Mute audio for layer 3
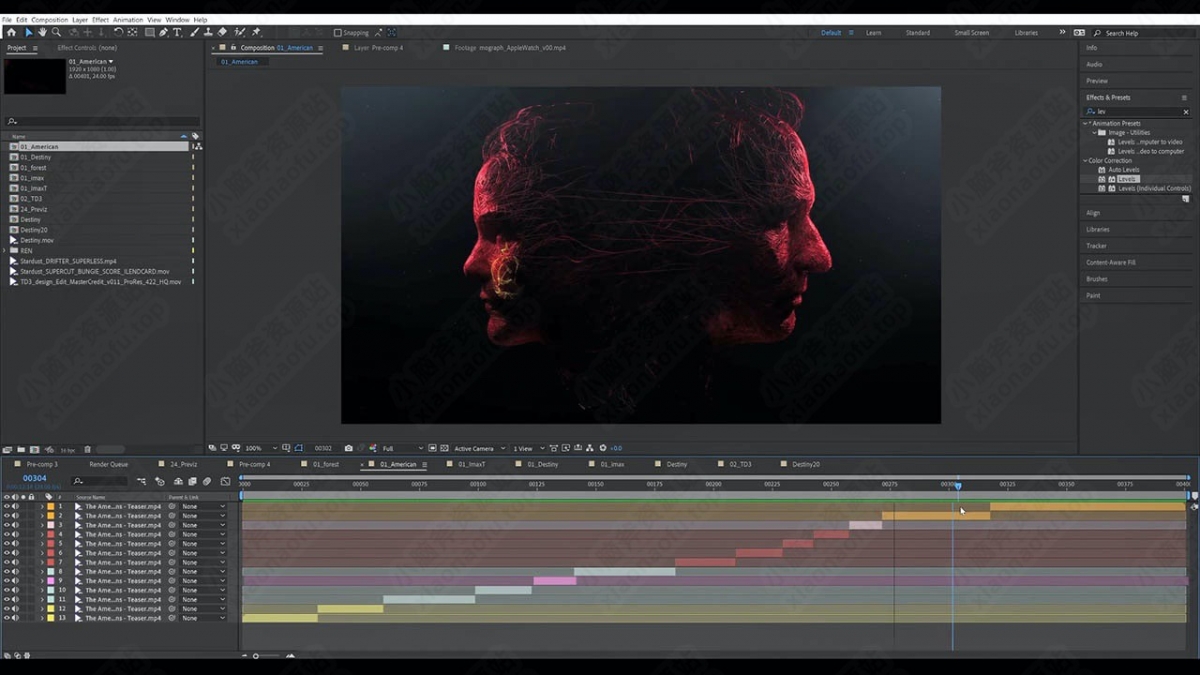Screen dimensions: 1200x675 coord(15,525)
